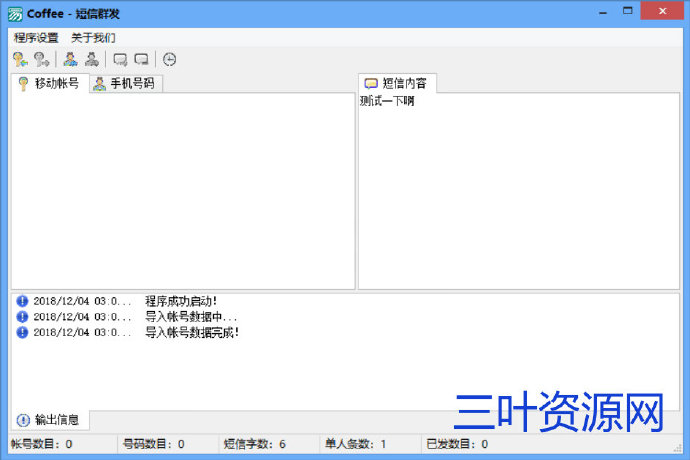Viewport: 690px width, 460px height.
Task: Close the Coffee 短信群发 window
Action: (662, 11)
